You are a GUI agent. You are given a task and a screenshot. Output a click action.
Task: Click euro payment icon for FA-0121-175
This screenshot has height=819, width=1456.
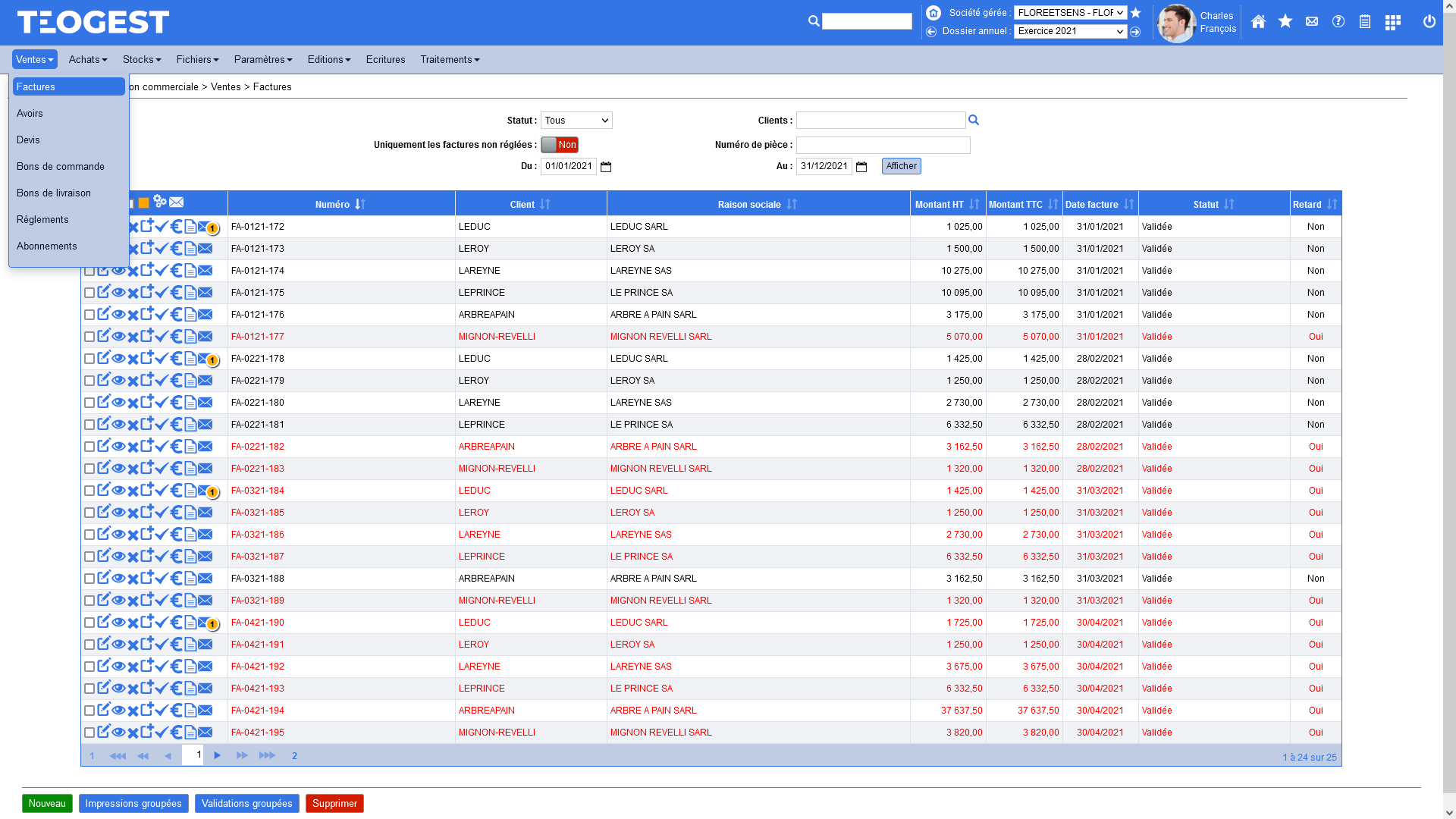click(x=176, y=293)
